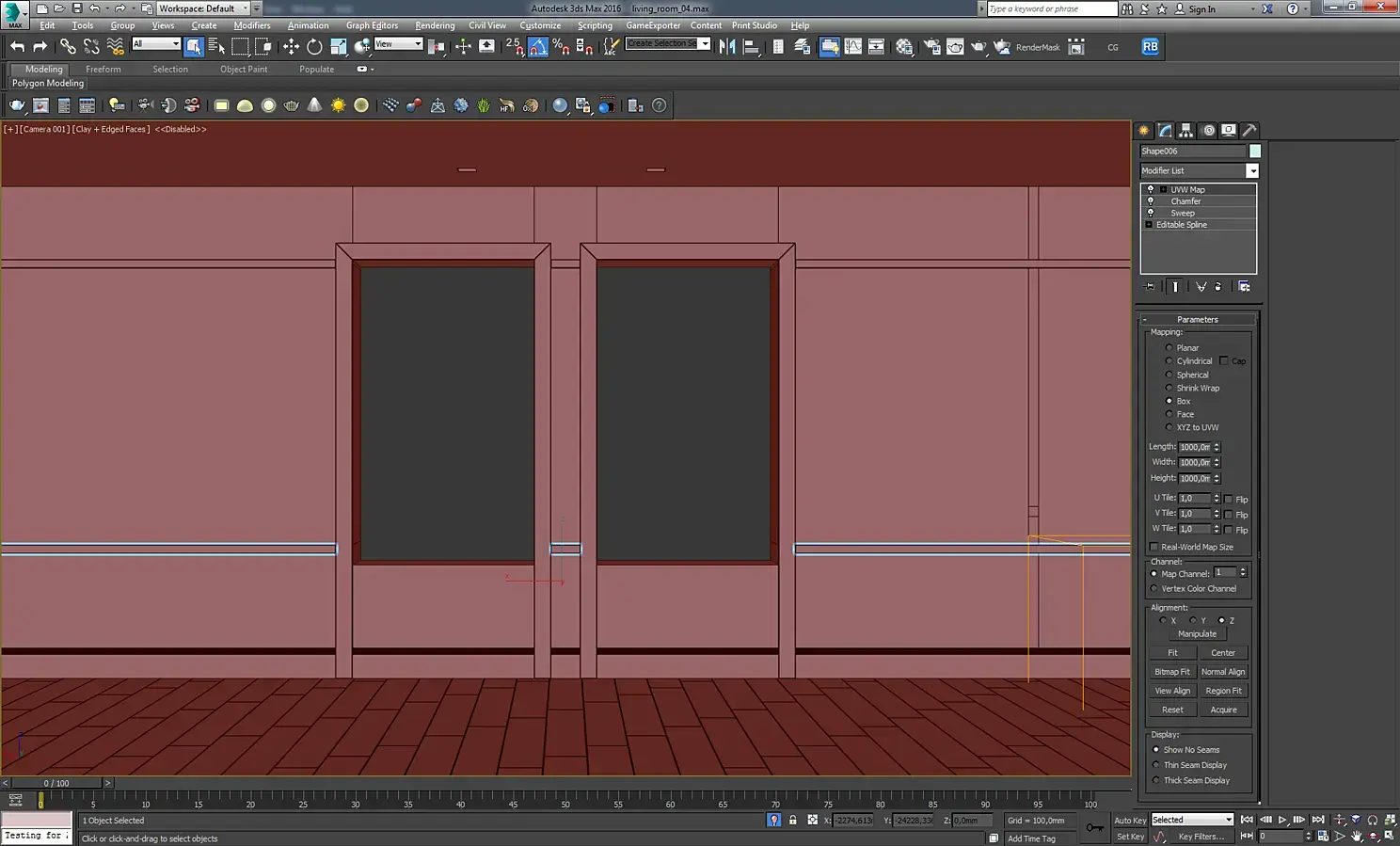Open the selection filter All dropdown
The image size is (1400, 846).
tap(156, 44)
